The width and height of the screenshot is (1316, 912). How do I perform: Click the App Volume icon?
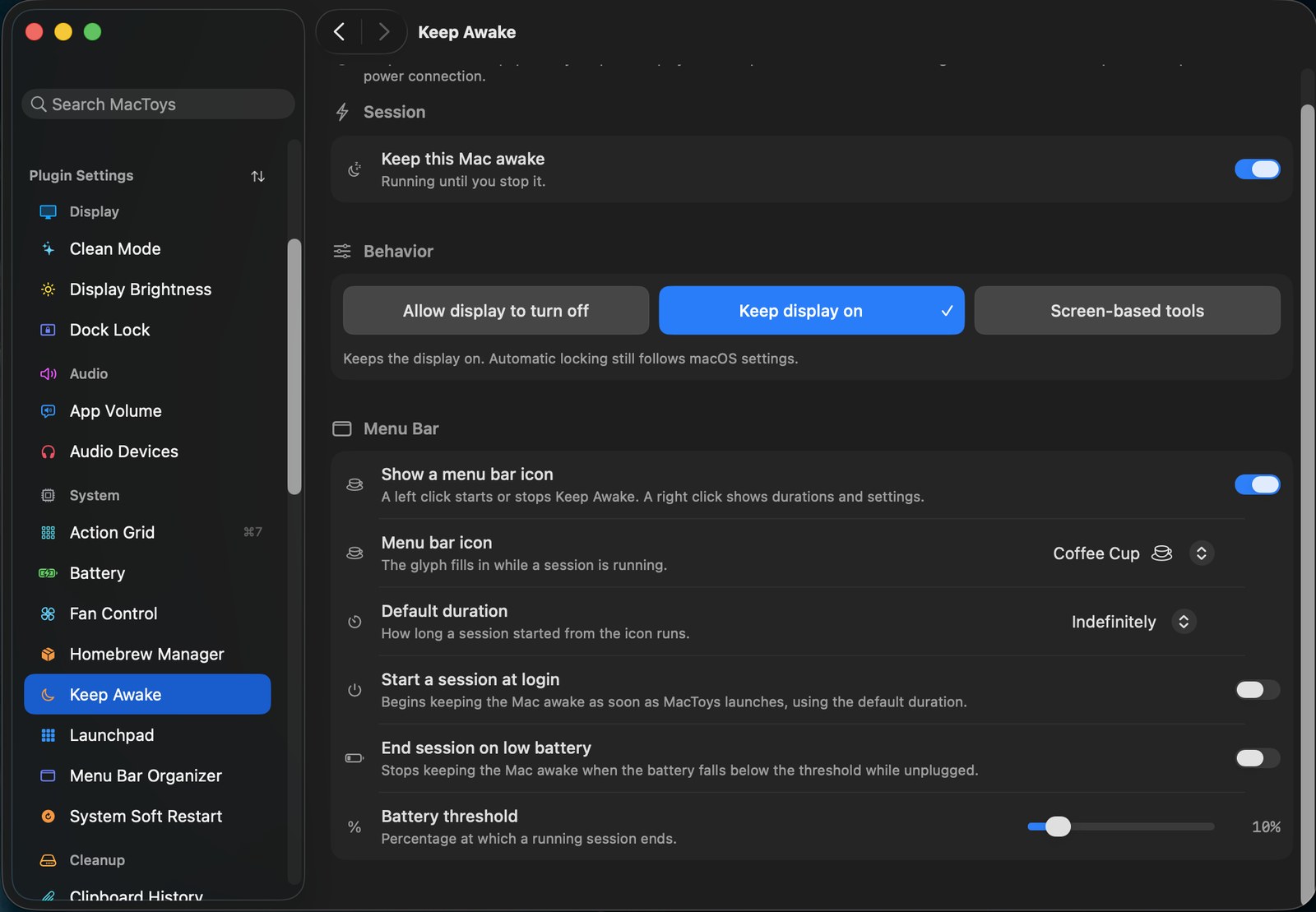click(x=49, y=411)
